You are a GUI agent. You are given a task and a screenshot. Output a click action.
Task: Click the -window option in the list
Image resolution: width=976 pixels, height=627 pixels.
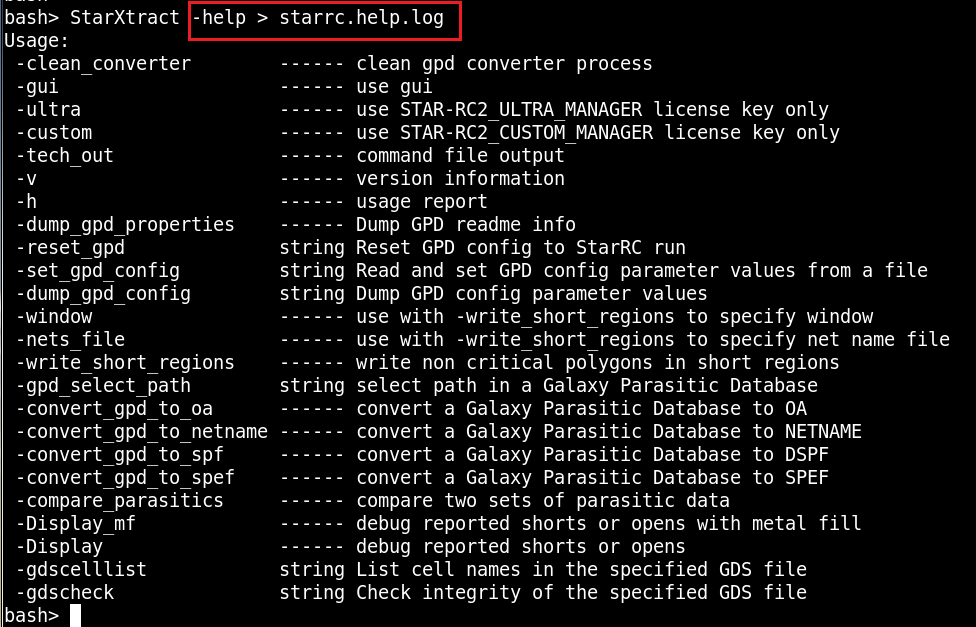coord(54,317)
